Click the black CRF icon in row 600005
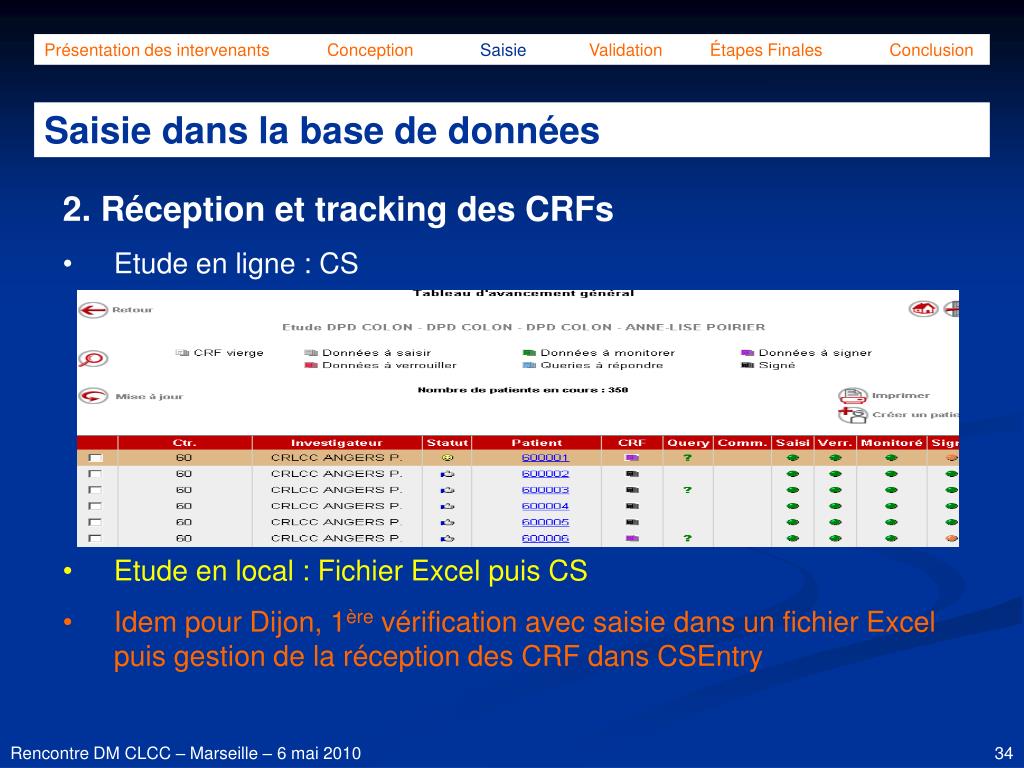Viewport: 1024px width, 768px height. [x=632, y=522]
